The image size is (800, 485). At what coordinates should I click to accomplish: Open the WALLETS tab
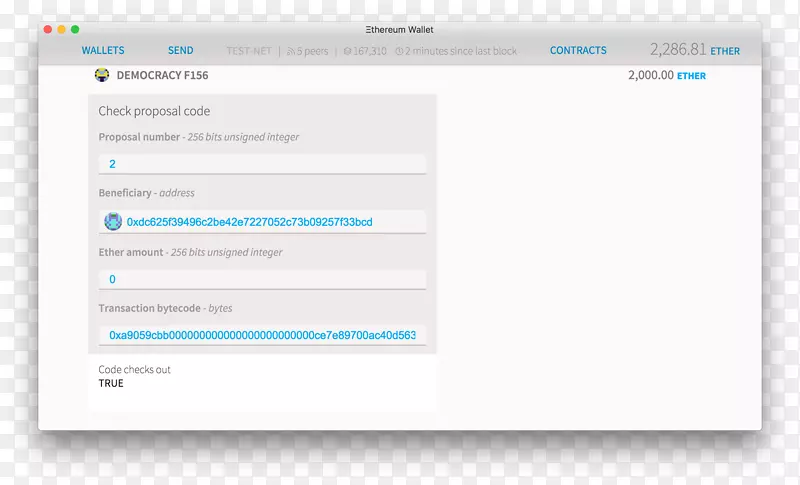coord(103,50)
